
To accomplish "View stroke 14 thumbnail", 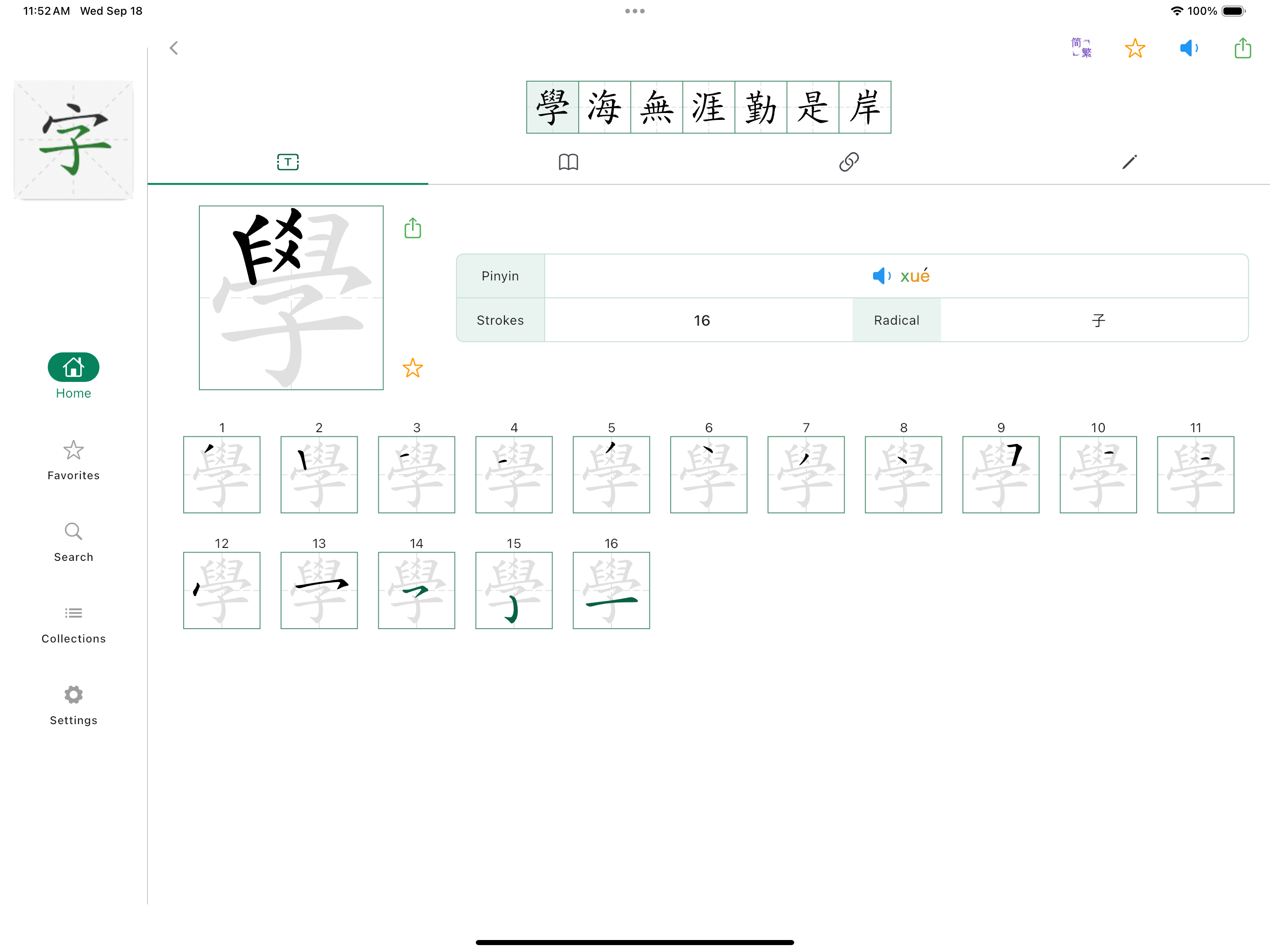I will click(417, 590).
